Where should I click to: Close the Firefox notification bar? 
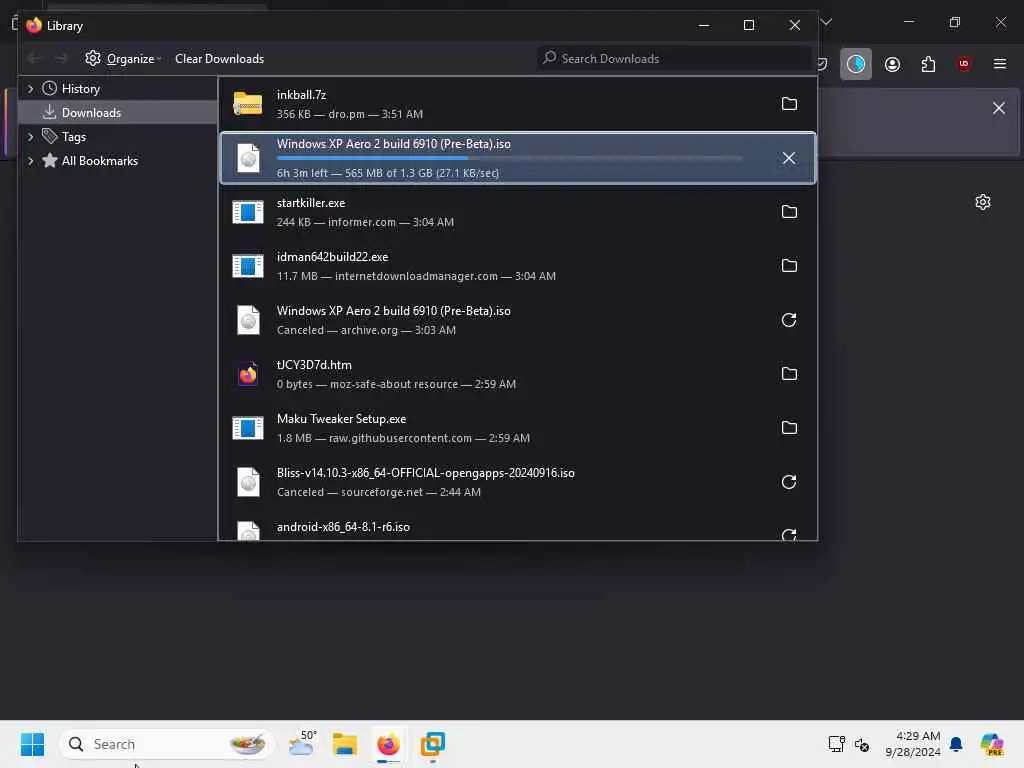pyautogui.click(x=999, y=108)
